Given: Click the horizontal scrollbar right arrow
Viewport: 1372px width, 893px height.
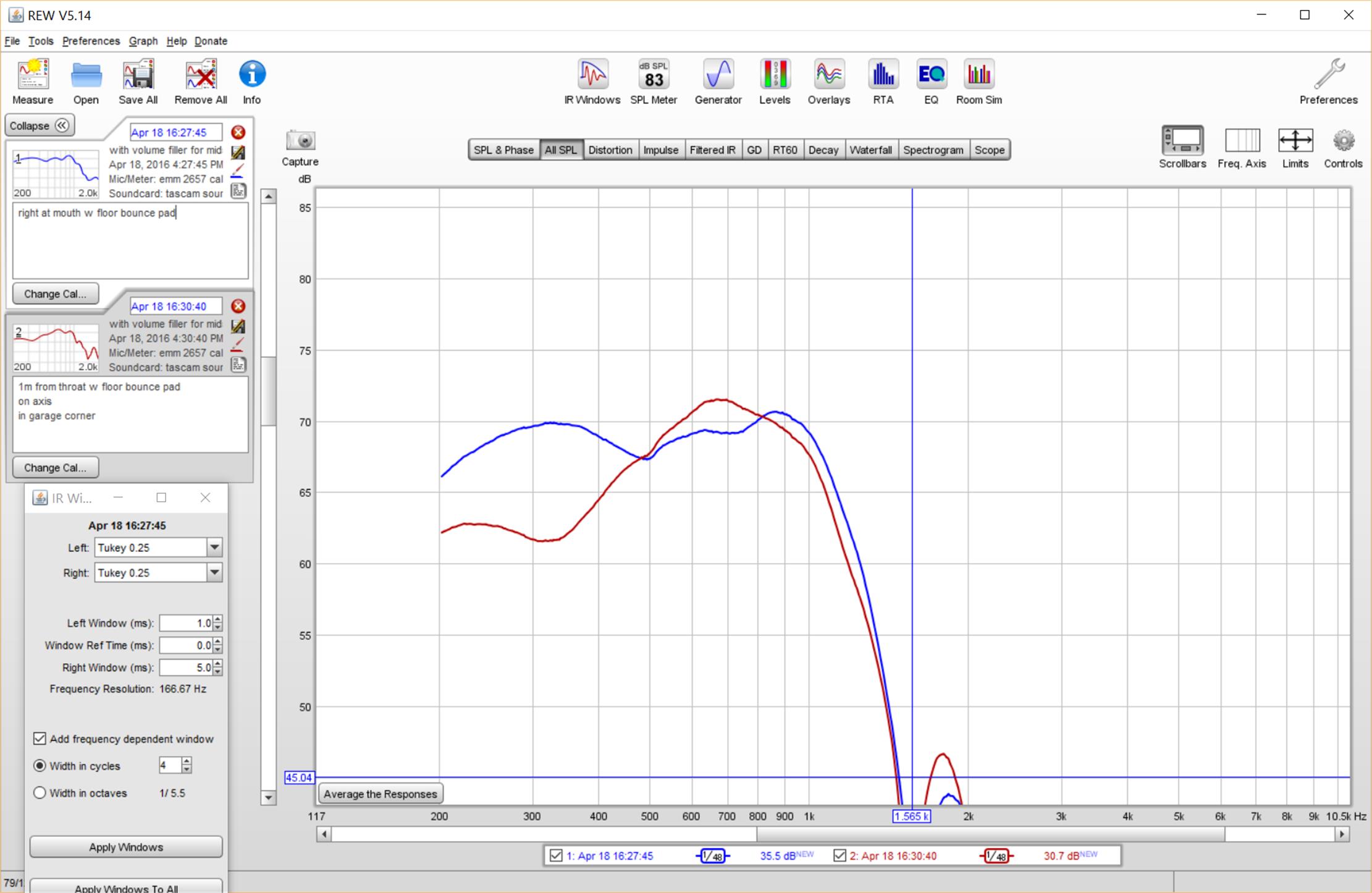Looking at the screenshot, I should click(1341, 834).
